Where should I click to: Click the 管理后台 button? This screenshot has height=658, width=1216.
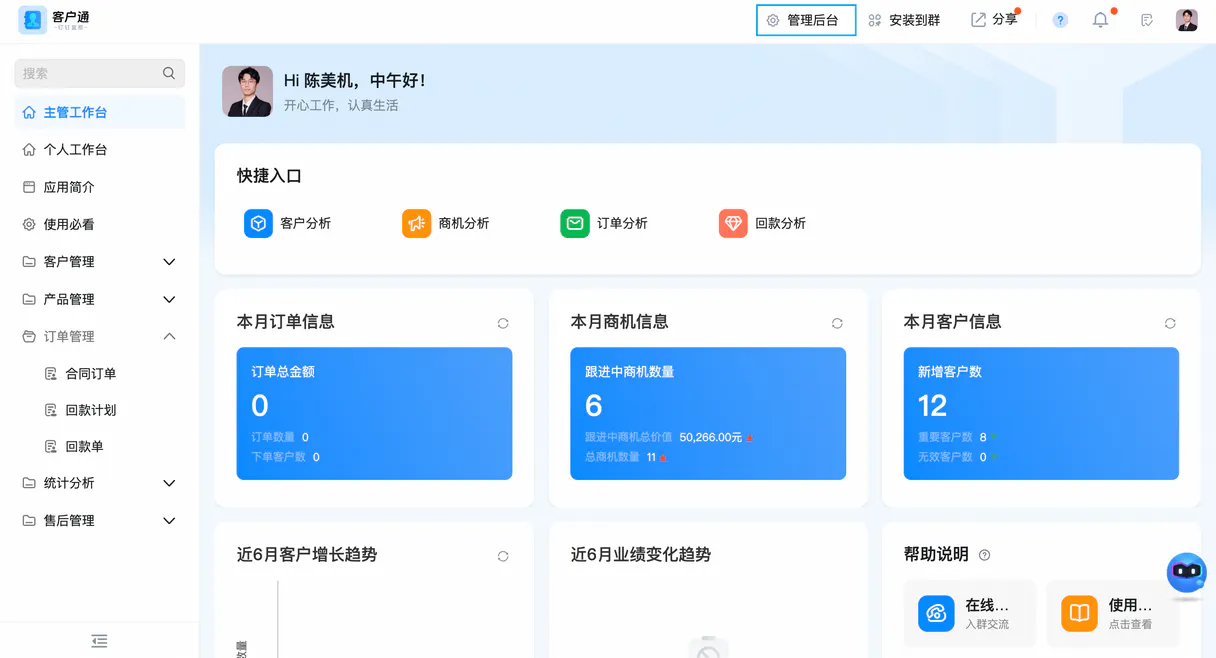pyautogui.click(x=805, y=20)
